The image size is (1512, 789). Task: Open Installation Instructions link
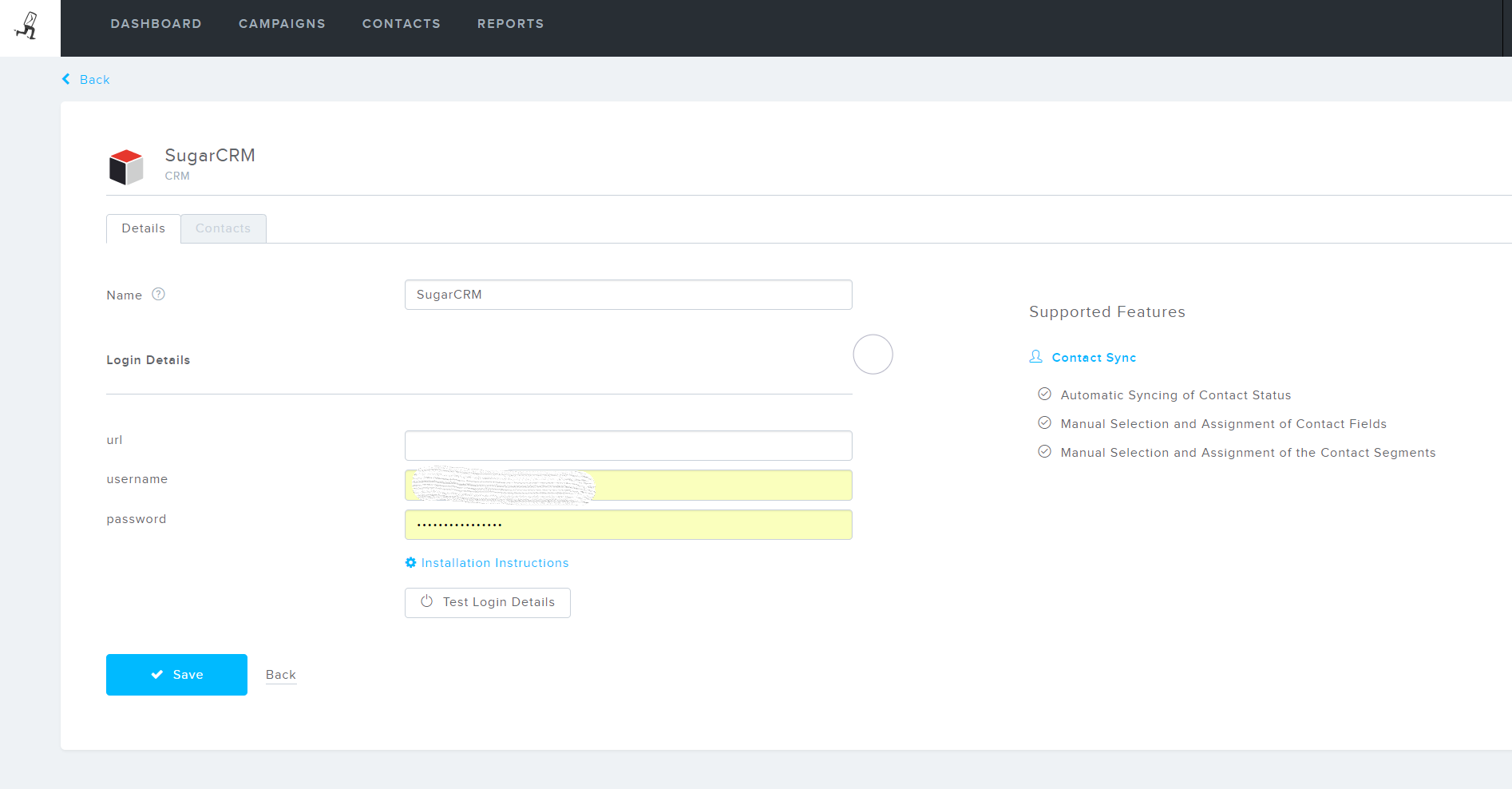pos(495,563)
